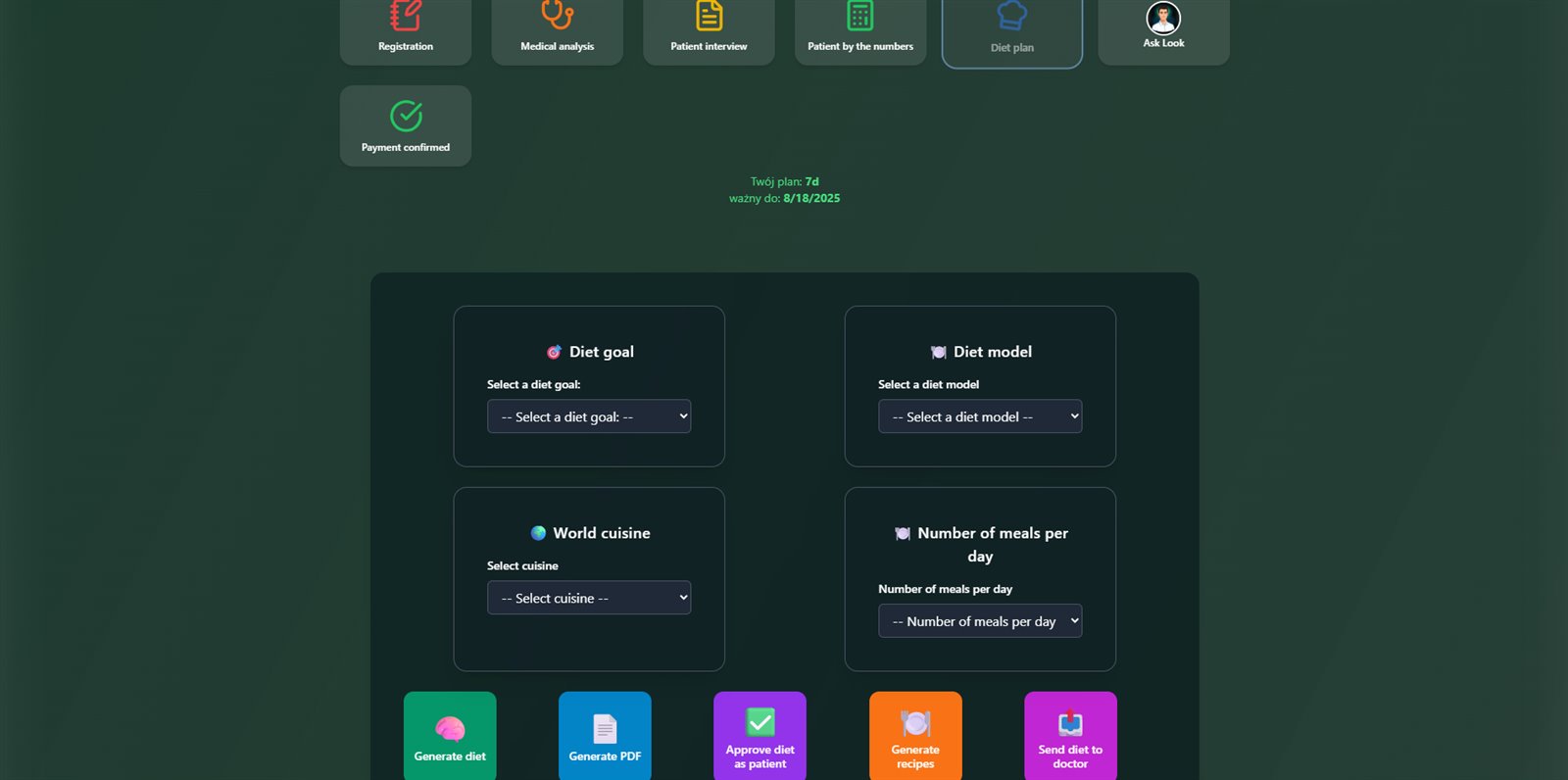1568x780 pixels.
Task: Click the plan validity date 8/18/2025
Action: click(x=811, y=198)
